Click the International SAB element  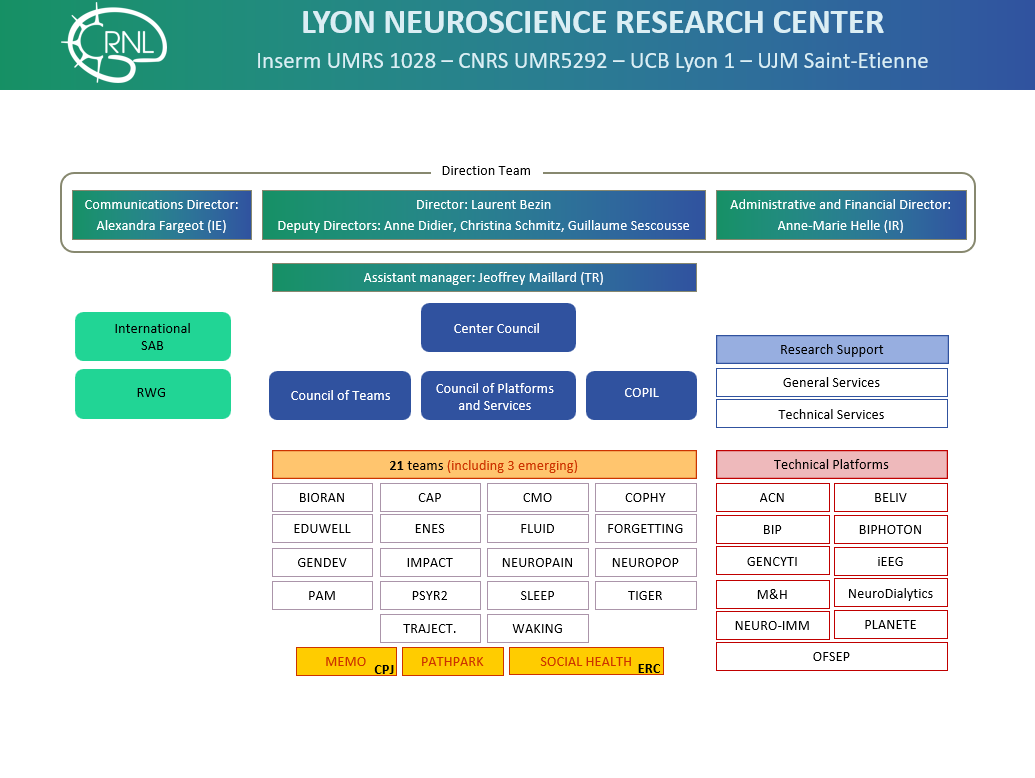pos(152,336)
